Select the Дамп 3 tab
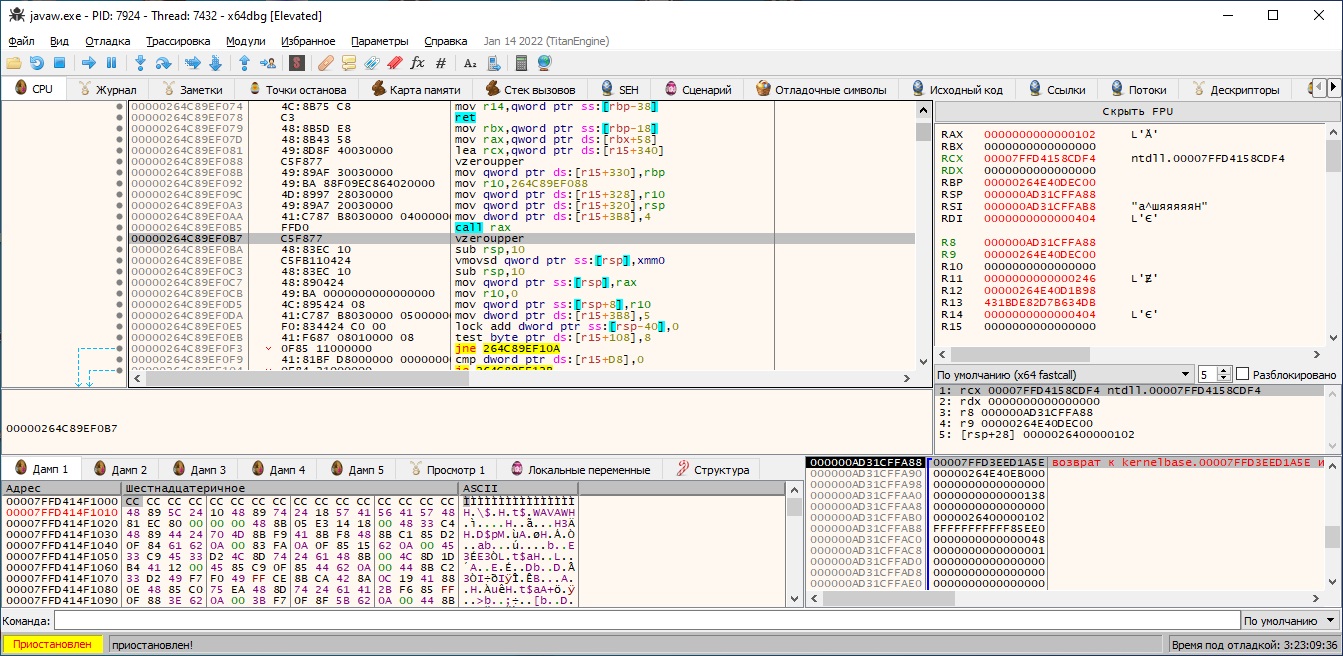This screenshot has width=1343, height=656. (198, 469)
